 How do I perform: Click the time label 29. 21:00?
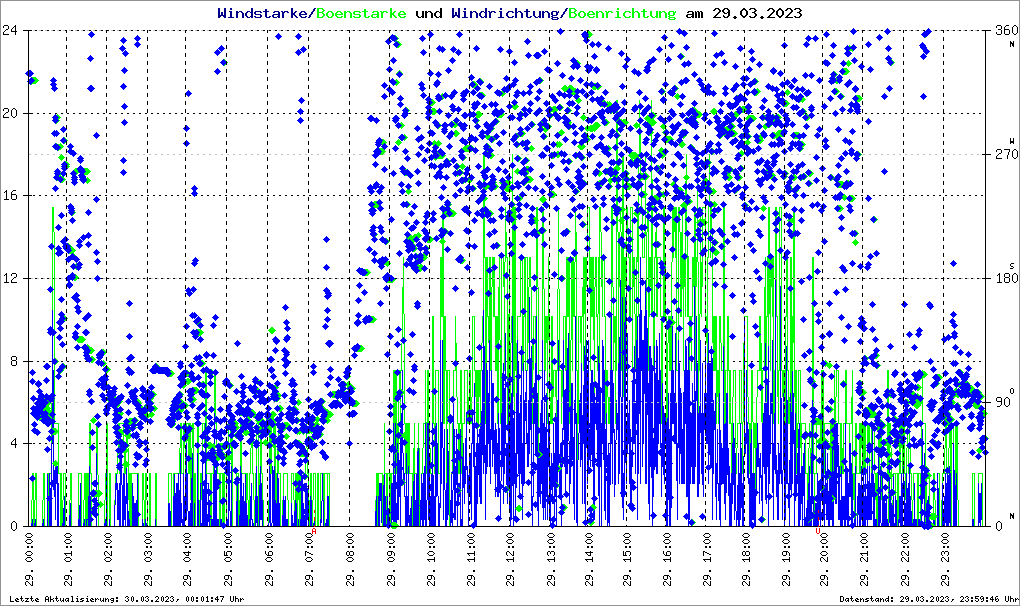pos(864,559)
